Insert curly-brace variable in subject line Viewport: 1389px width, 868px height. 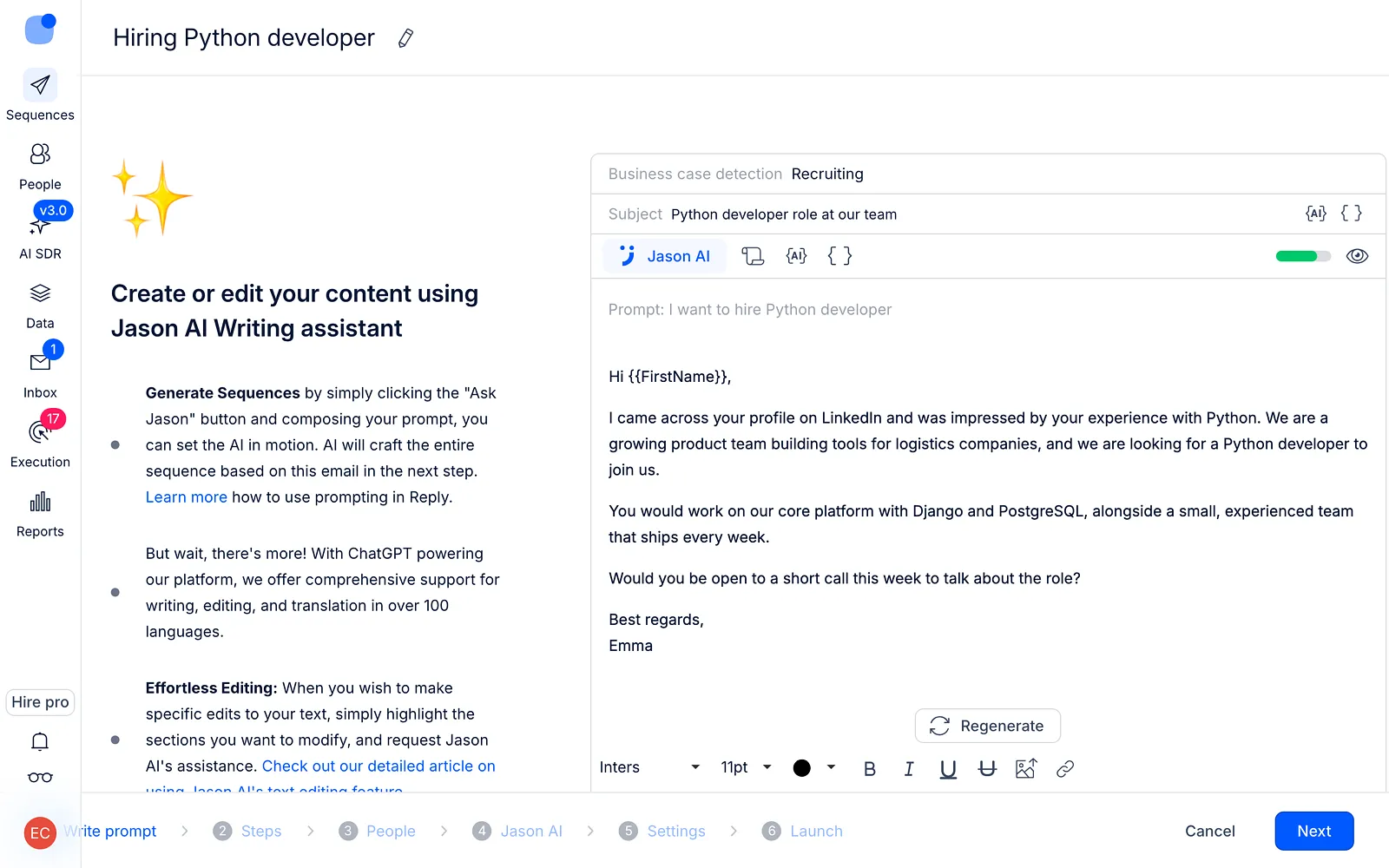(x=1352, y=214)
